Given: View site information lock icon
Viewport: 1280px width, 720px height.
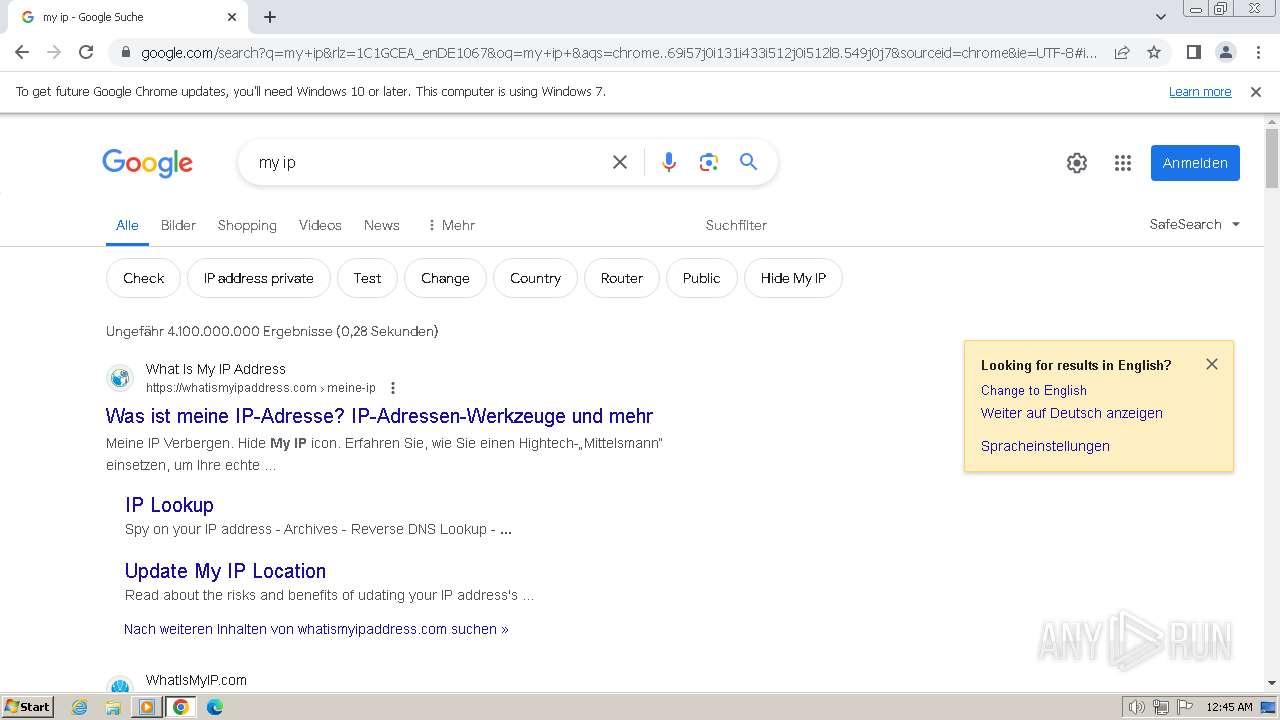Looking at the screenshot, I should 125,52.
